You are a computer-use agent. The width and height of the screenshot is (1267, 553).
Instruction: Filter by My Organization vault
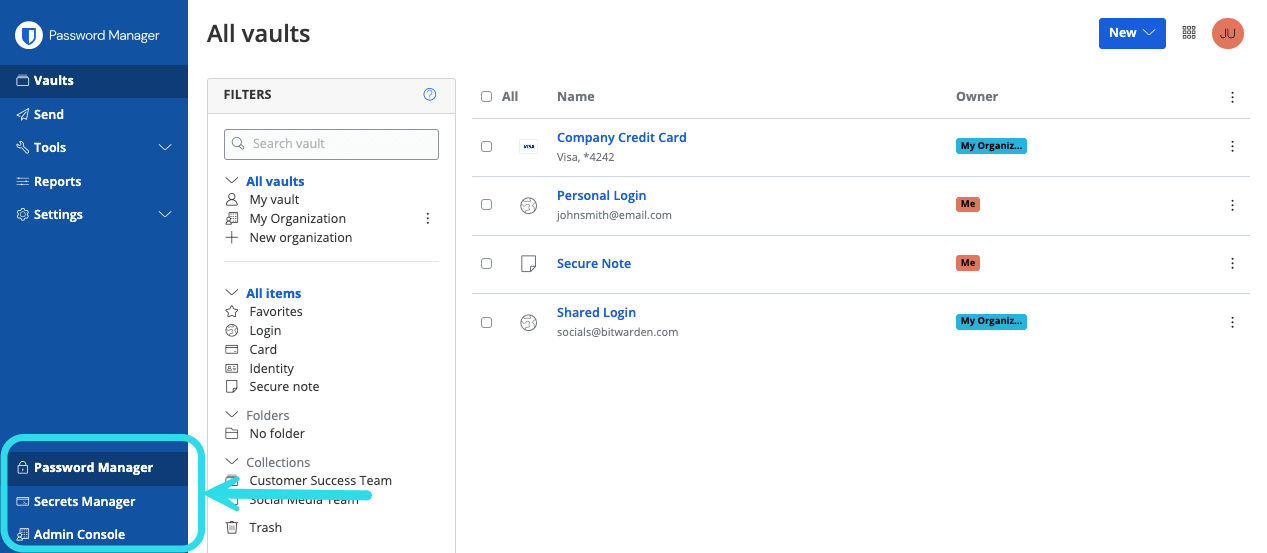pos(297,219)
